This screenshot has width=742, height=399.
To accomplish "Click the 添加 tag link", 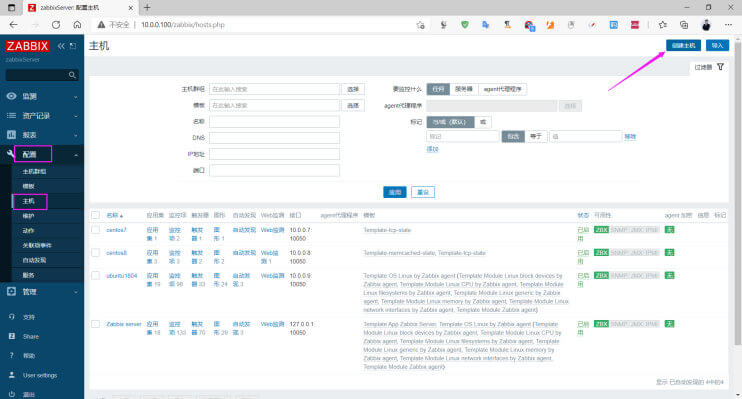I will point(433,149).
